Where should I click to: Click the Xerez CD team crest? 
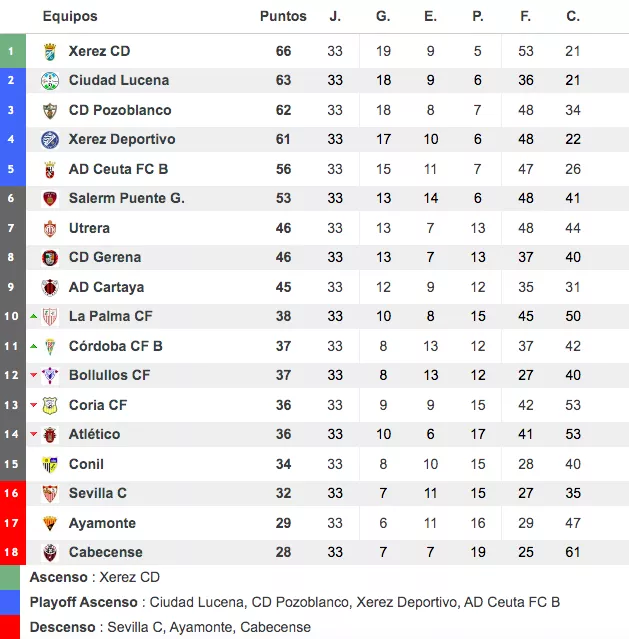tap(50, 52)
